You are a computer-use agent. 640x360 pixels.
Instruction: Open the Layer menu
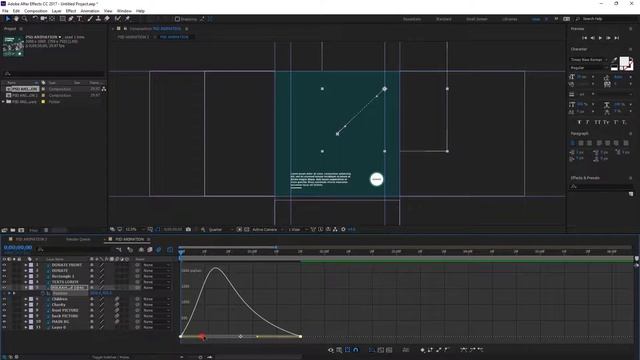pyautogui.click(x=57, y=11)
